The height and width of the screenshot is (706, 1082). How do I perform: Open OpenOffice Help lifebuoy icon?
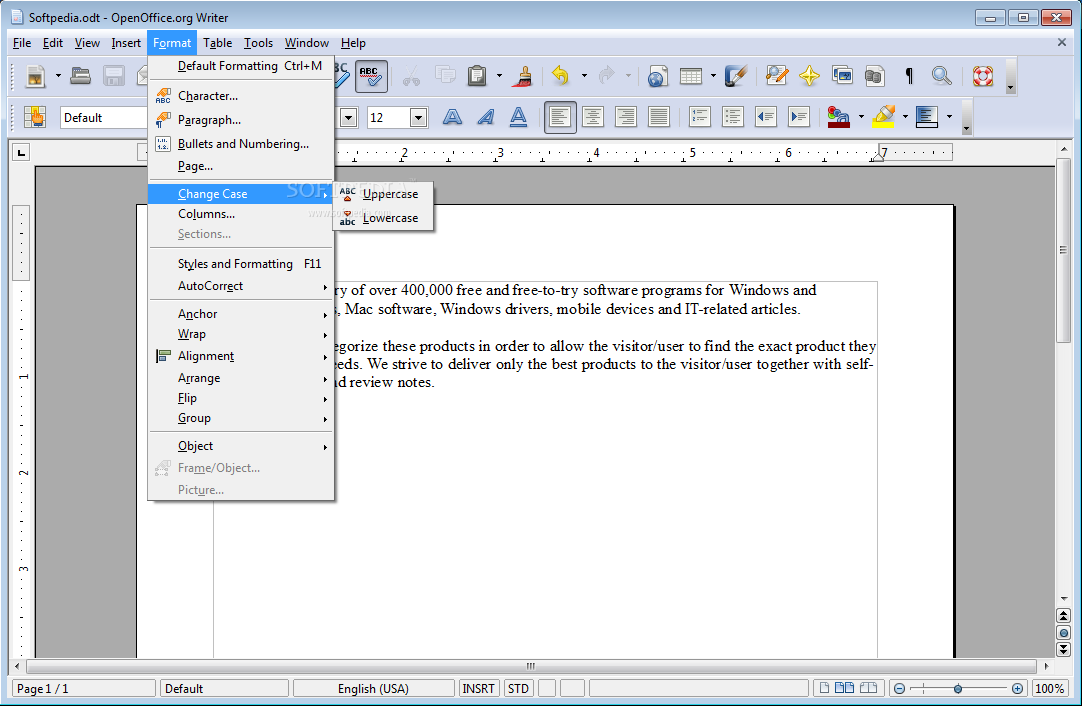tap(983, 76)
